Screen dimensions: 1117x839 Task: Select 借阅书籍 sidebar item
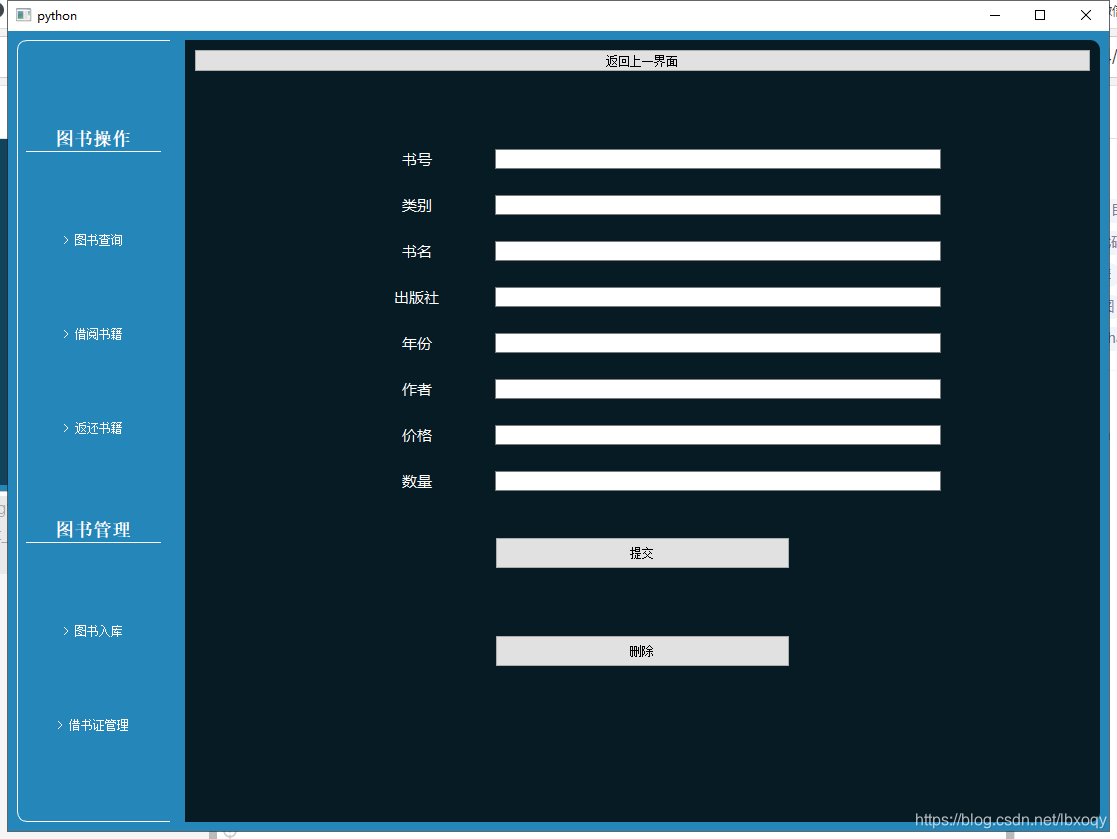(93, 334)
